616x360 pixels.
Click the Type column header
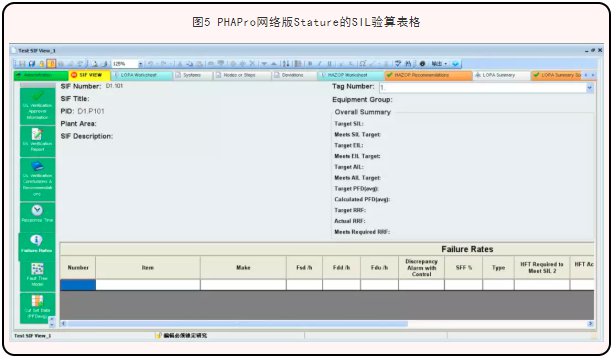tap(499, 268)
